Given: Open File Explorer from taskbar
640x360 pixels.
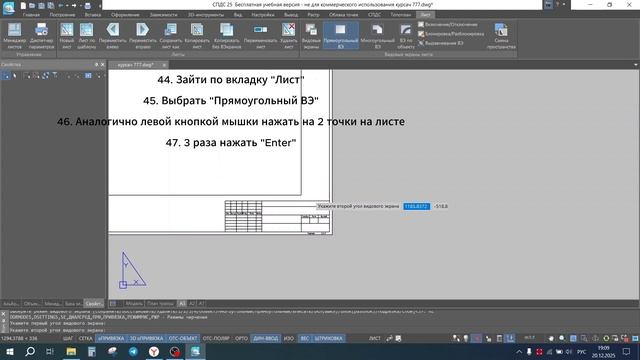Looking at the screenshot, I should (x=71, y=351).
